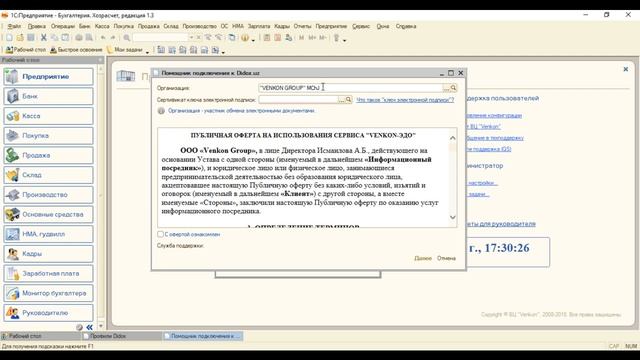This screenshot has width=640, height=360.
Task: Open the НМА, гудвилл sidebar section
Action: coord(48,234)
